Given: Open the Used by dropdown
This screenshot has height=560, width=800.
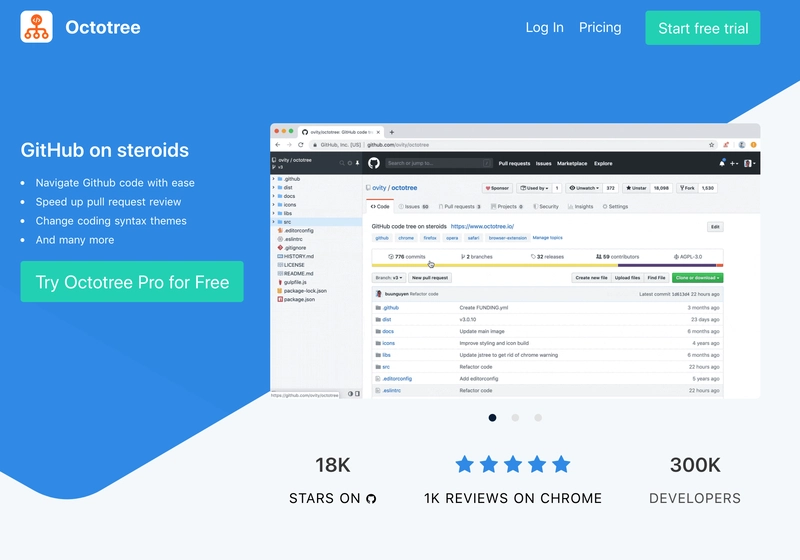Looking at the screenshot, I should pos(534,188).
